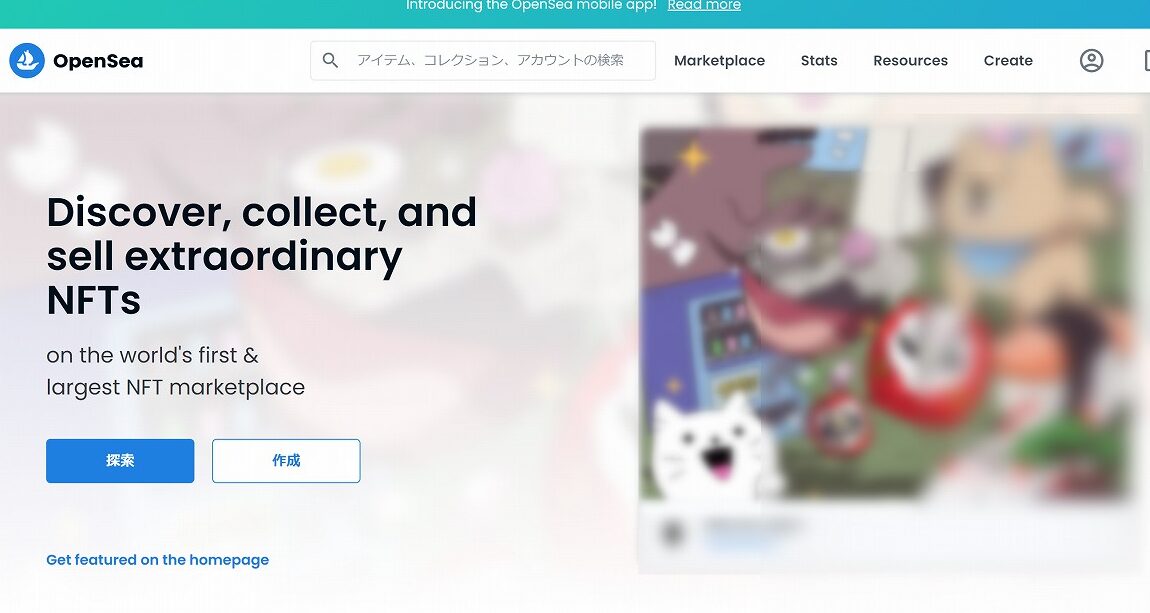Image resolution: width=1150 pixels, height=613 pixels.
Task: Open the account profile icon
Action: (x=1091, y=60)
